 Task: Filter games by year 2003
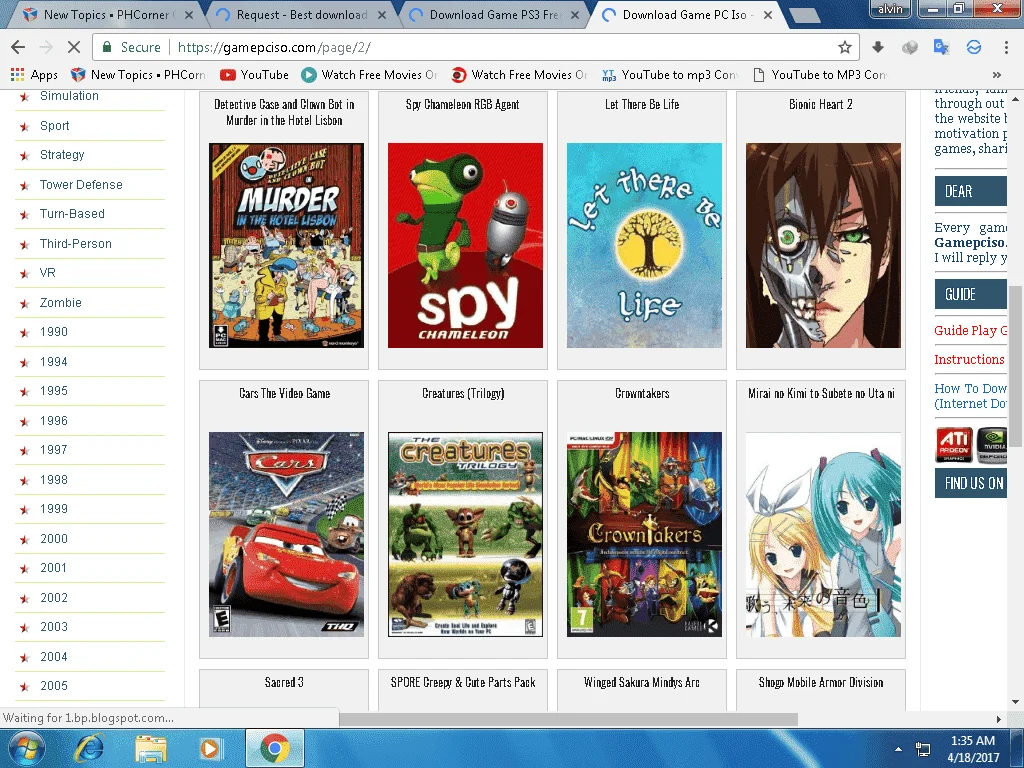54,627
